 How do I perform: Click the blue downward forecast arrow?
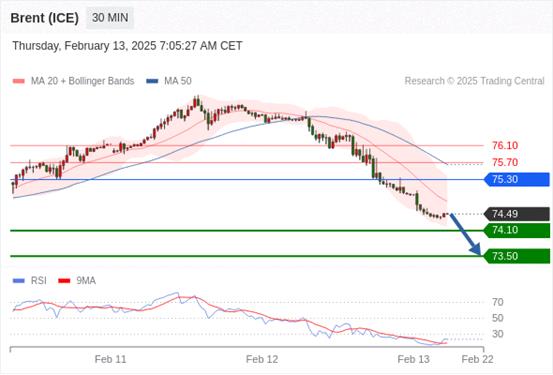click(x=465, y=234)
